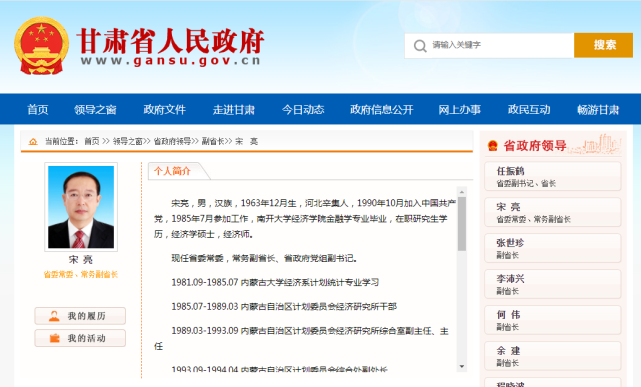Open the 走进甘肃 navigation item

pyautogui.click(x=233, y=110)
